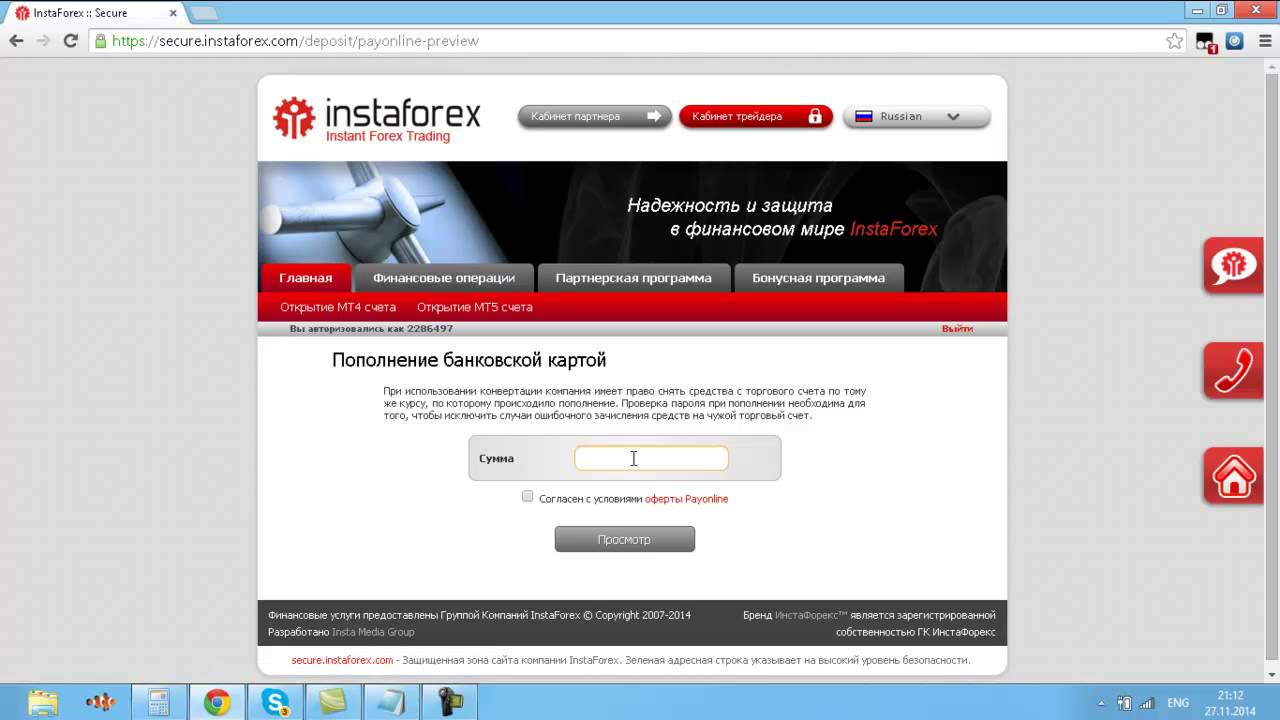Open the Финансовые операции tab

pos(443,278)
